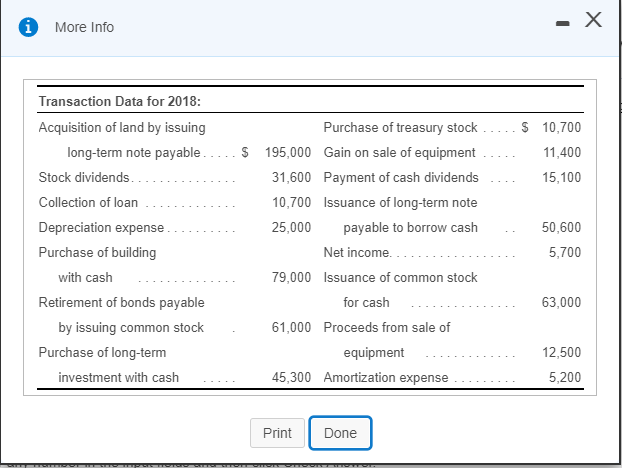Click 'Issuance of common stock' label
622x468 pixels.
pyautogui.click(x=401, y=277)
